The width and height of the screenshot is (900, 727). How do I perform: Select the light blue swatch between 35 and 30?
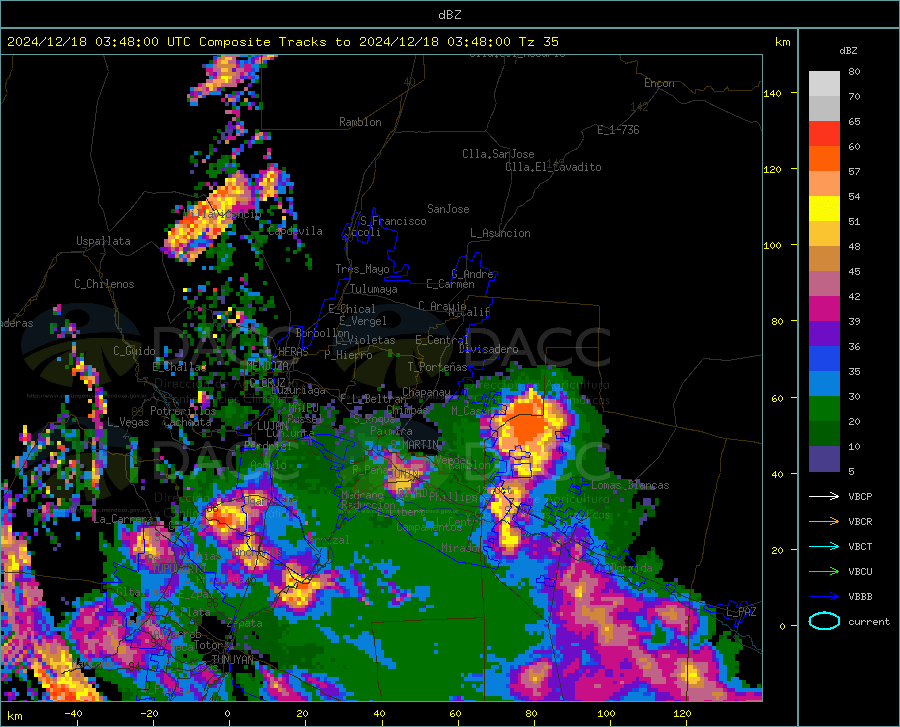pos(824,384)
